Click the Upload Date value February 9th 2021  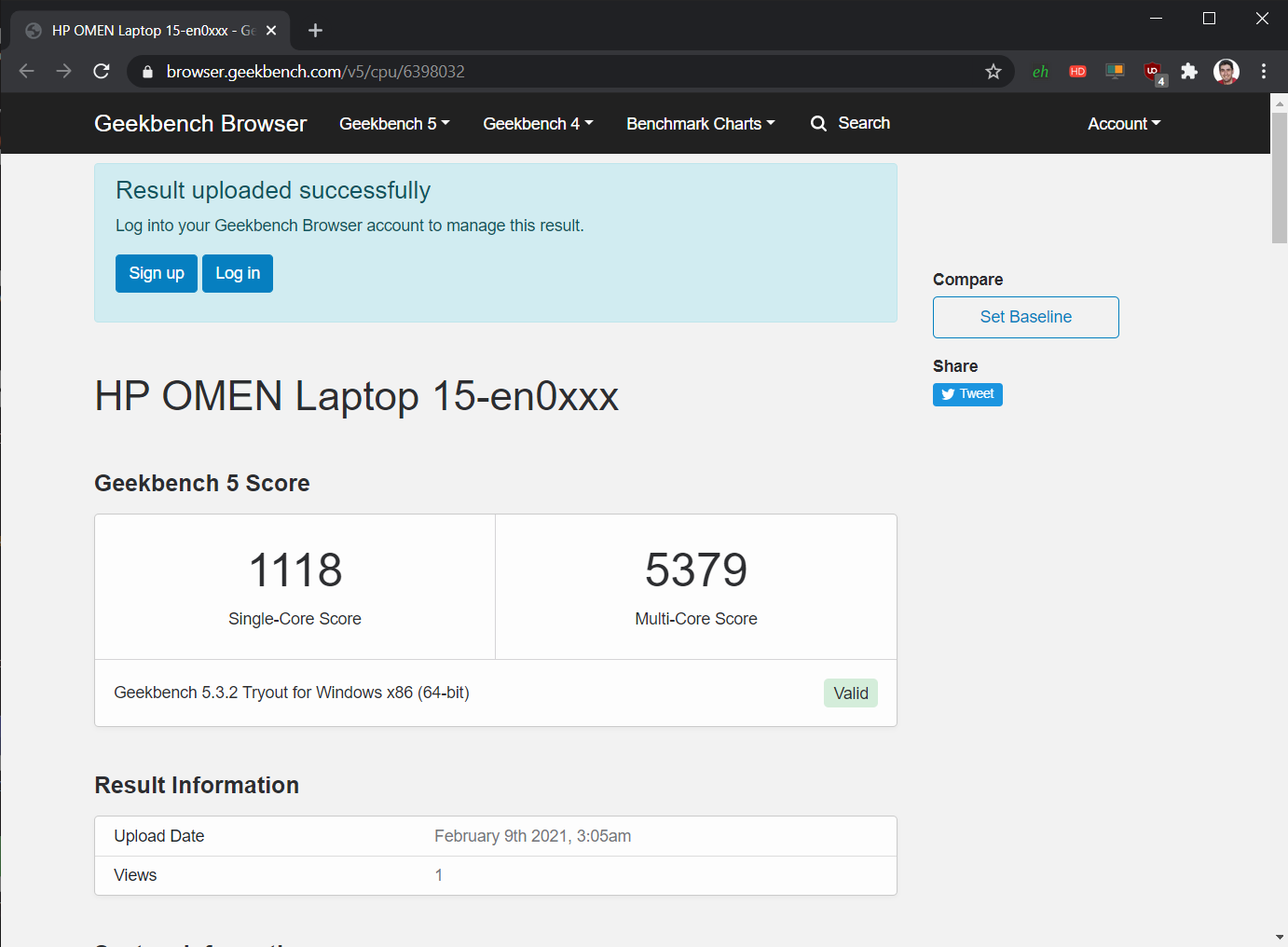[532, 836]
